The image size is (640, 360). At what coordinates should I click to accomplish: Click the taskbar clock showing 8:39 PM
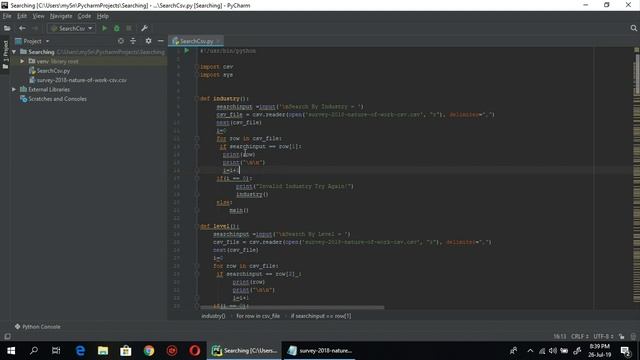[600, 351]
